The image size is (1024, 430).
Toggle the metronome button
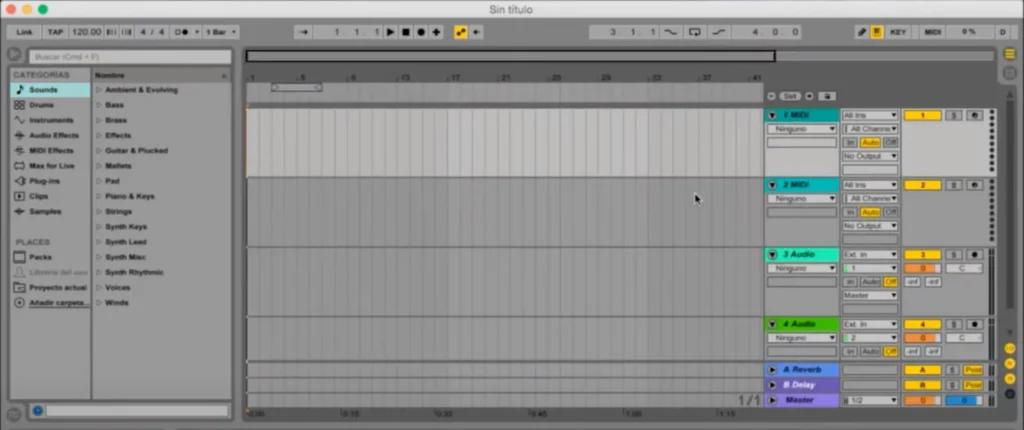[184, 32]
